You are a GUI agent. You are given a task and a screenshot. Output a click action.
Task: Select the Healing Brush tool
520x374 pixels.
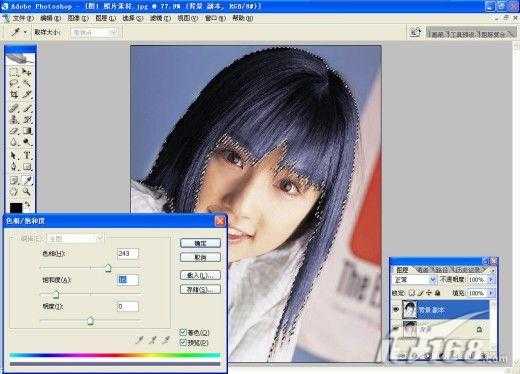click(x=14, y=107)
